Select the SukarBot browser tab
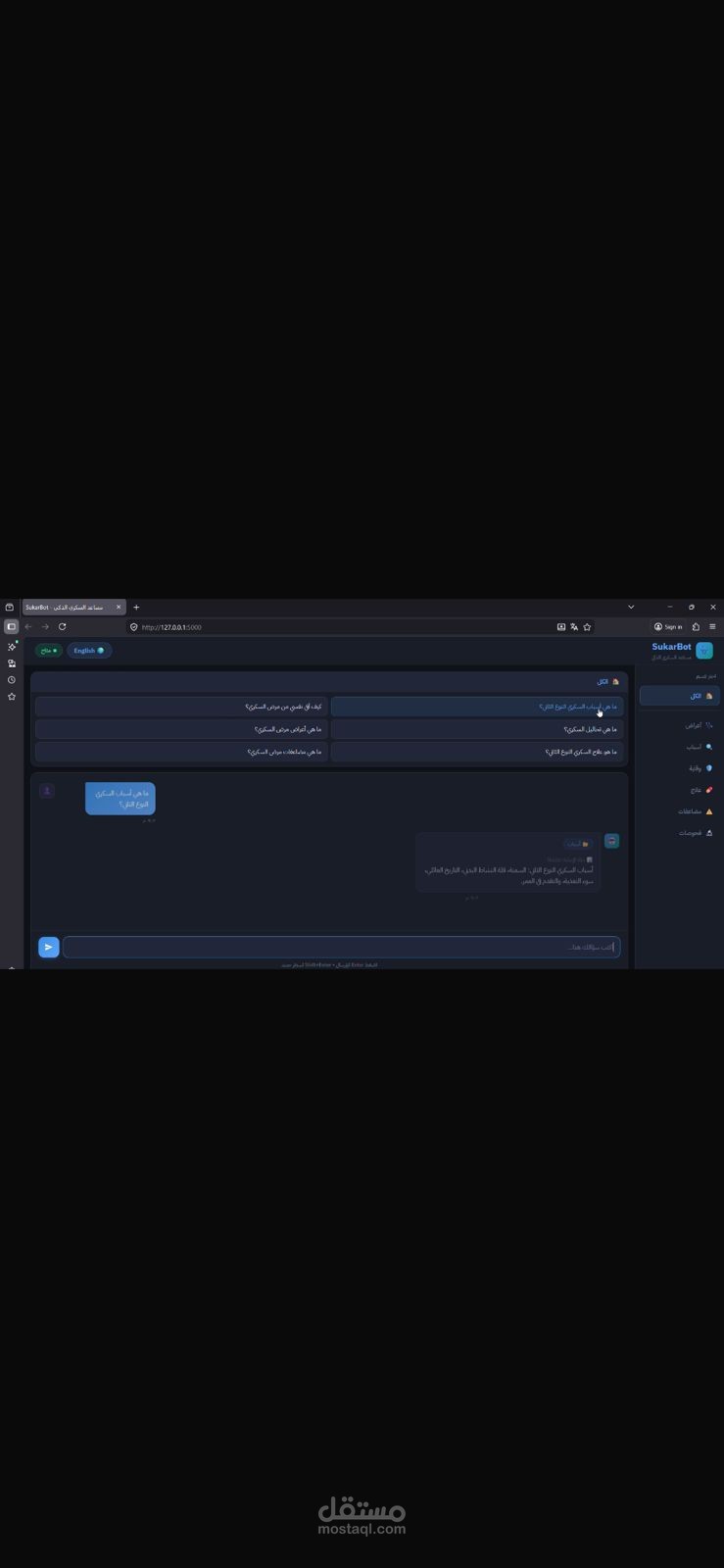Image resolution: width=724 pixels, height=1568 pixels. pyautogui.click(x=73, y=608)
